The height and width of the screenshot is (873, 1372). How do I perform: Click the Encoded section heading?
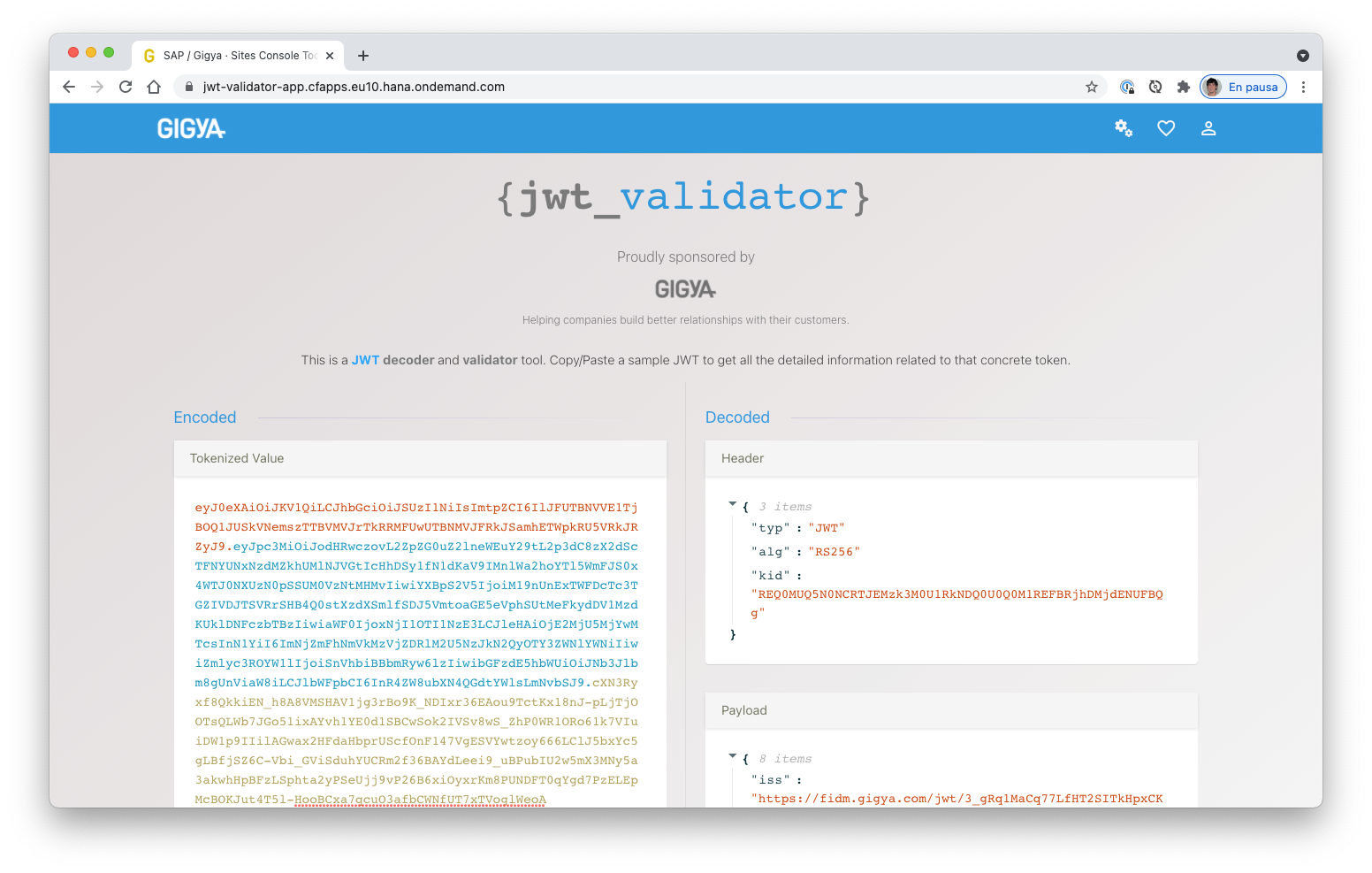pyautogui.click(x=205, y=417)
